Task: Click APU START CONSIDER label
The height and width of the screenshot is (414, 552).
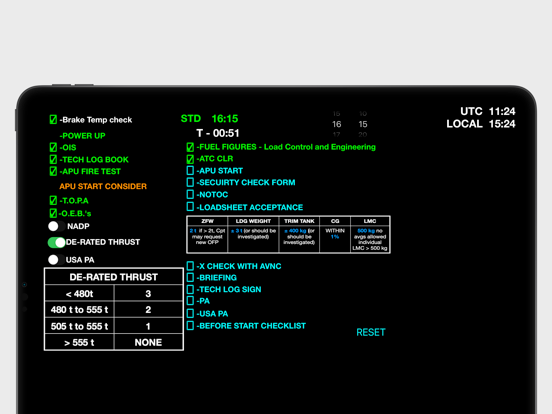Action: (103, 186)
